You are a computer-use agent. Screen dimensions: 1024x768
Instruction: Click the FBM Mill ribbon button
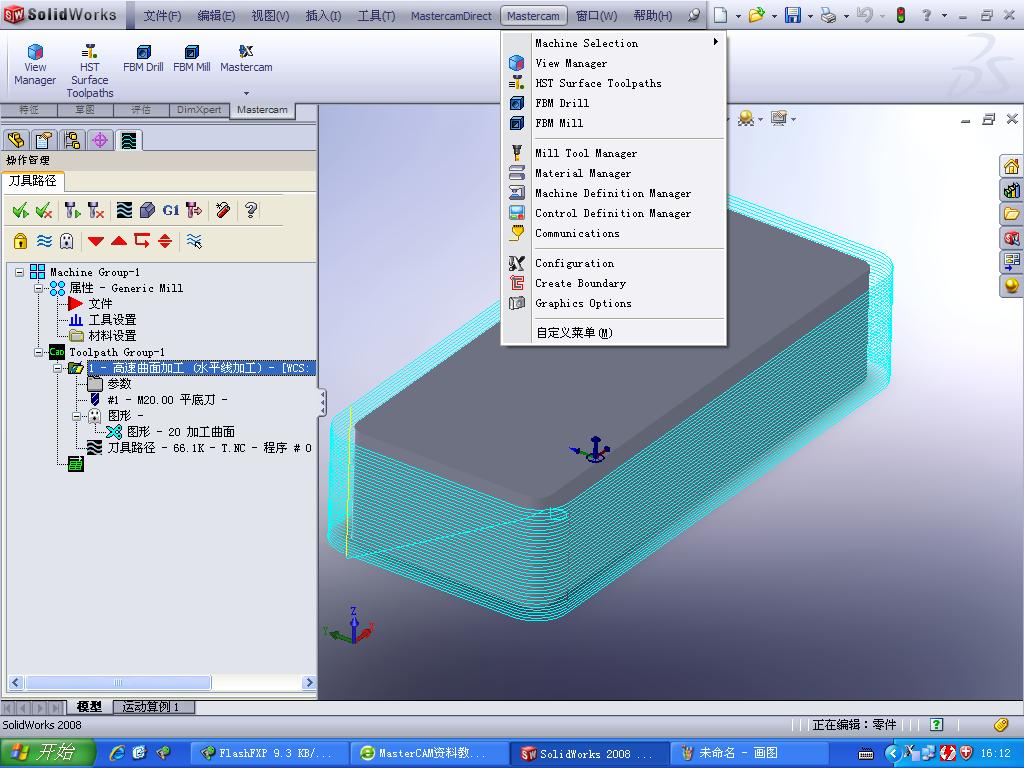(x=191, y=59)
